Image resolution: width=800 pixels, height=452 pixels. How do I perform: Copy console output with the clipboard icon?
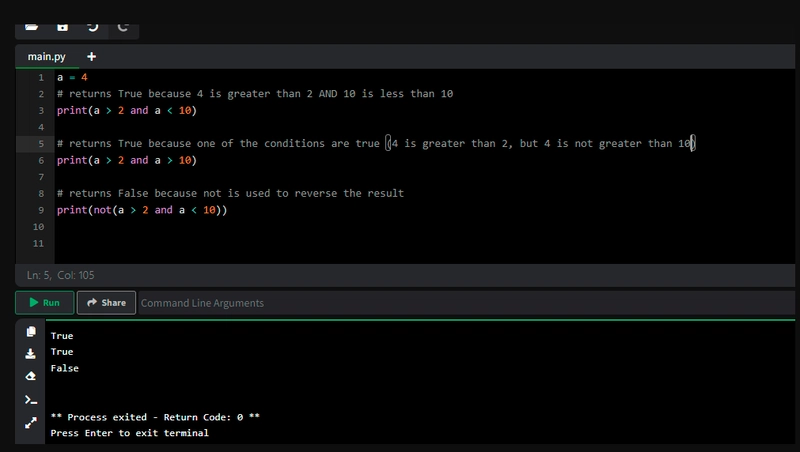[x=31, y=332]
